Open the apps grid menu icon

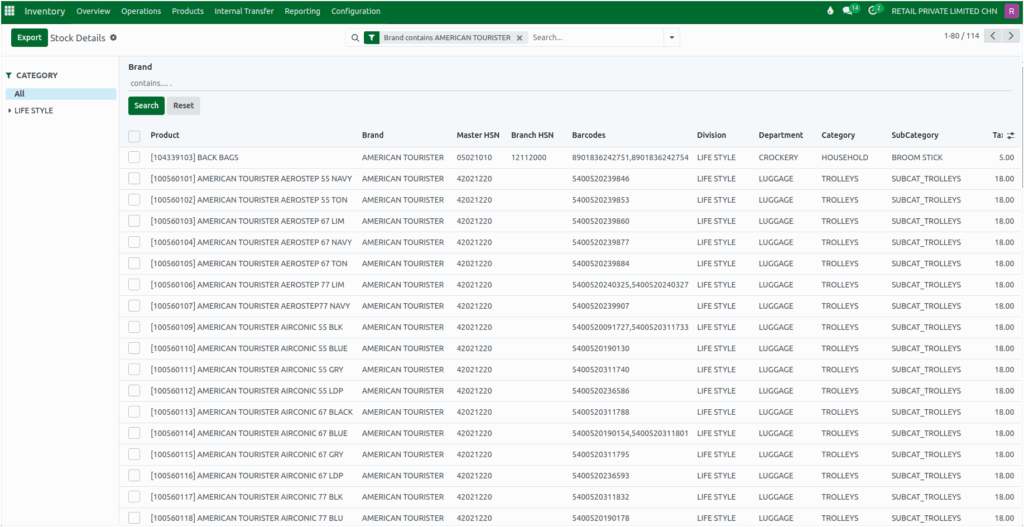(9, 11)
